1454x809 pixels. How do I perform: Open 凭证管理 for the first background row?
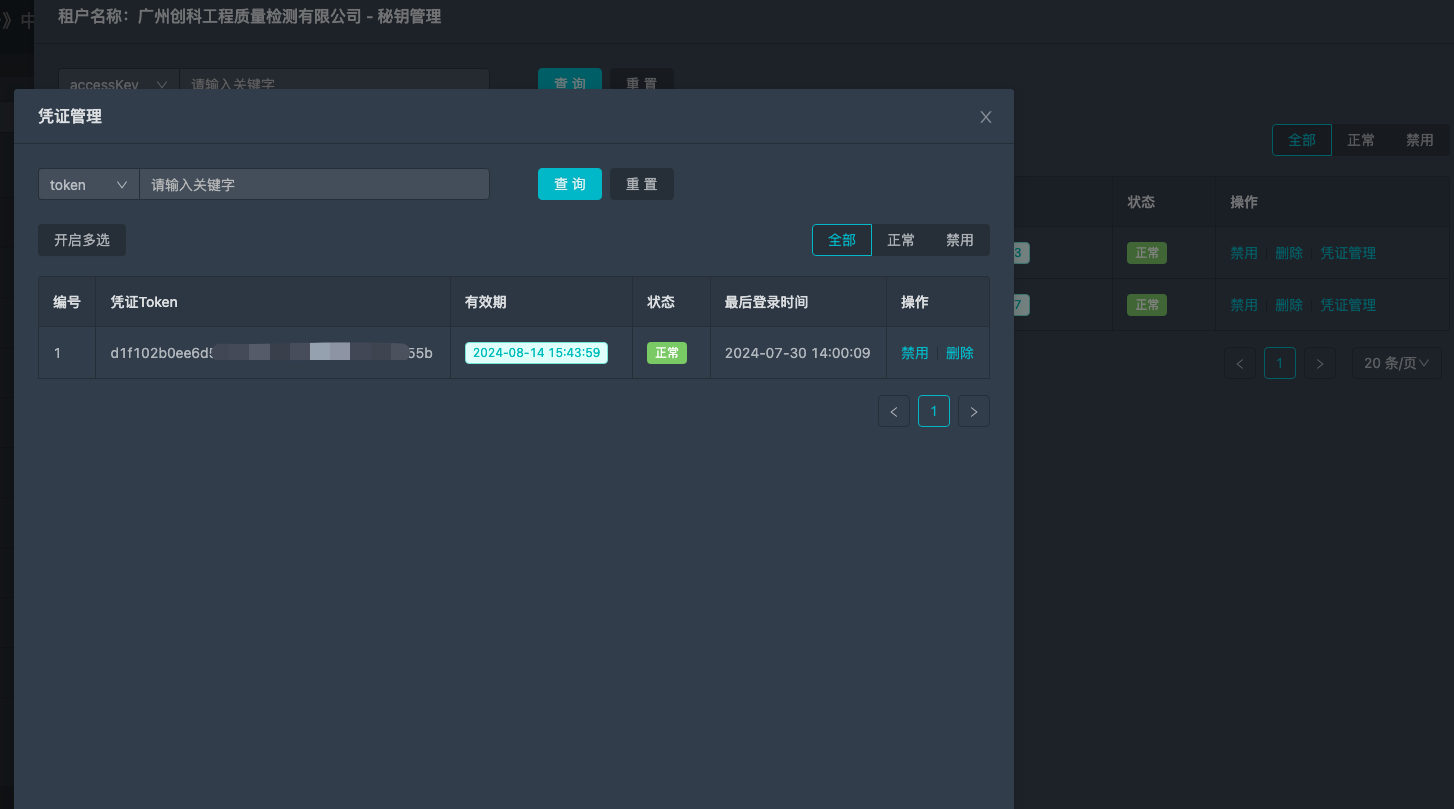(x=1347, y=252)
